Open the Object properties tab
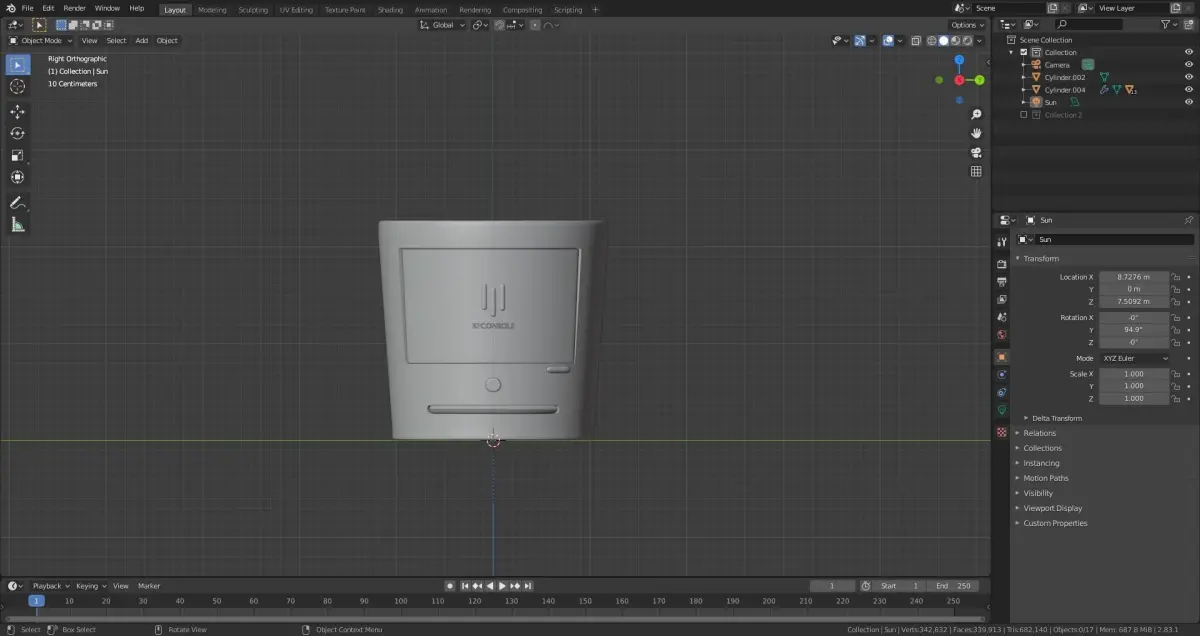The width and height of the screenshot is (1200, 636). [1001, 356]
